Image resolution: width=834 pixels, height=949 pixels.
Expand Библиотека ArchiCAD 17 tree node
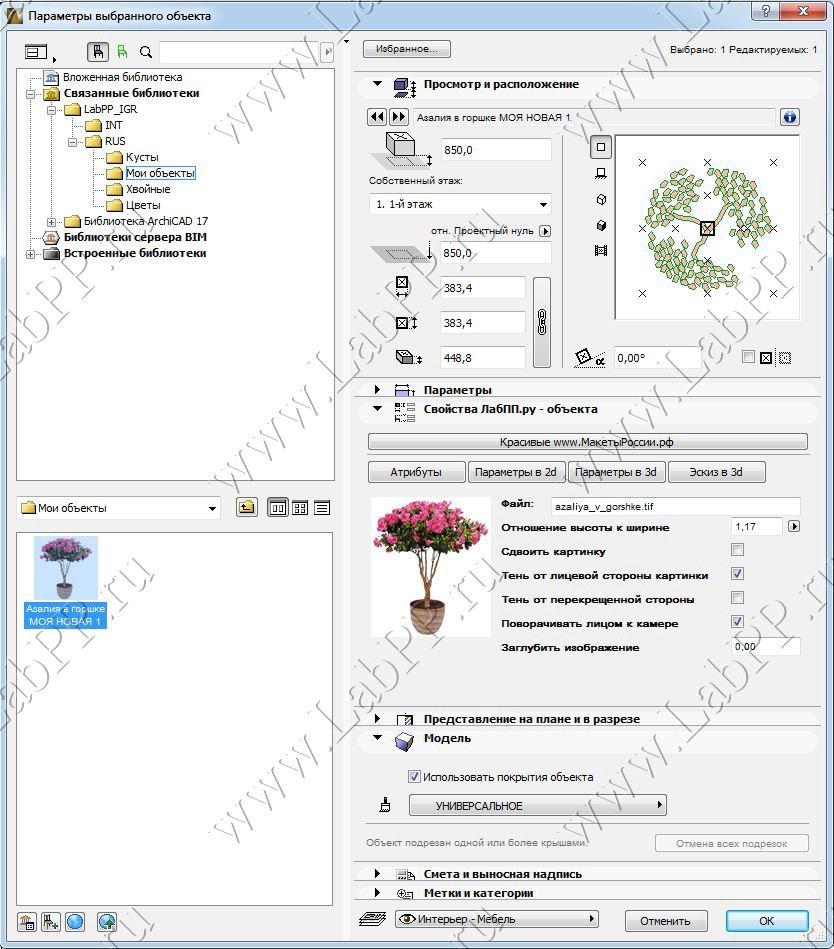(51, 222)
